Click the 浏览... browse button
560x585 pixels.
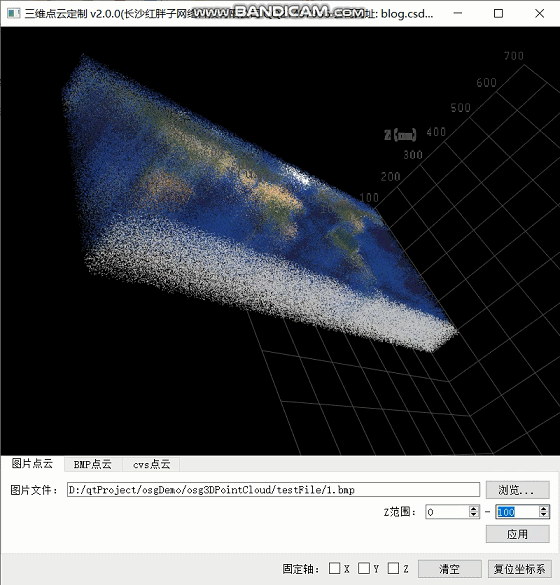click(517, 489)
